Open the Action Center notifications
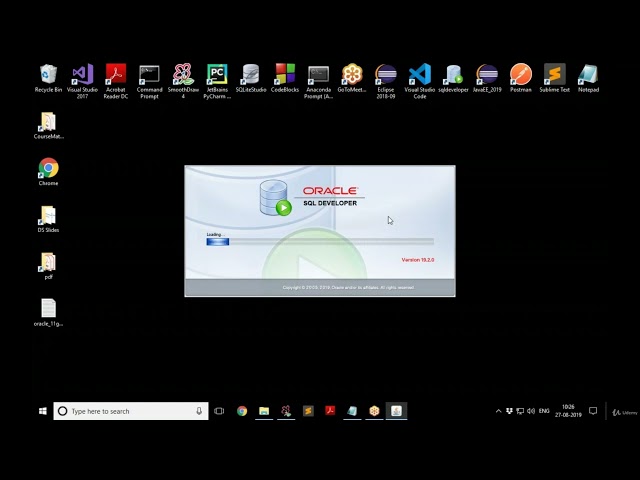Viewport: 640px width, 480px height. [593, 411]
